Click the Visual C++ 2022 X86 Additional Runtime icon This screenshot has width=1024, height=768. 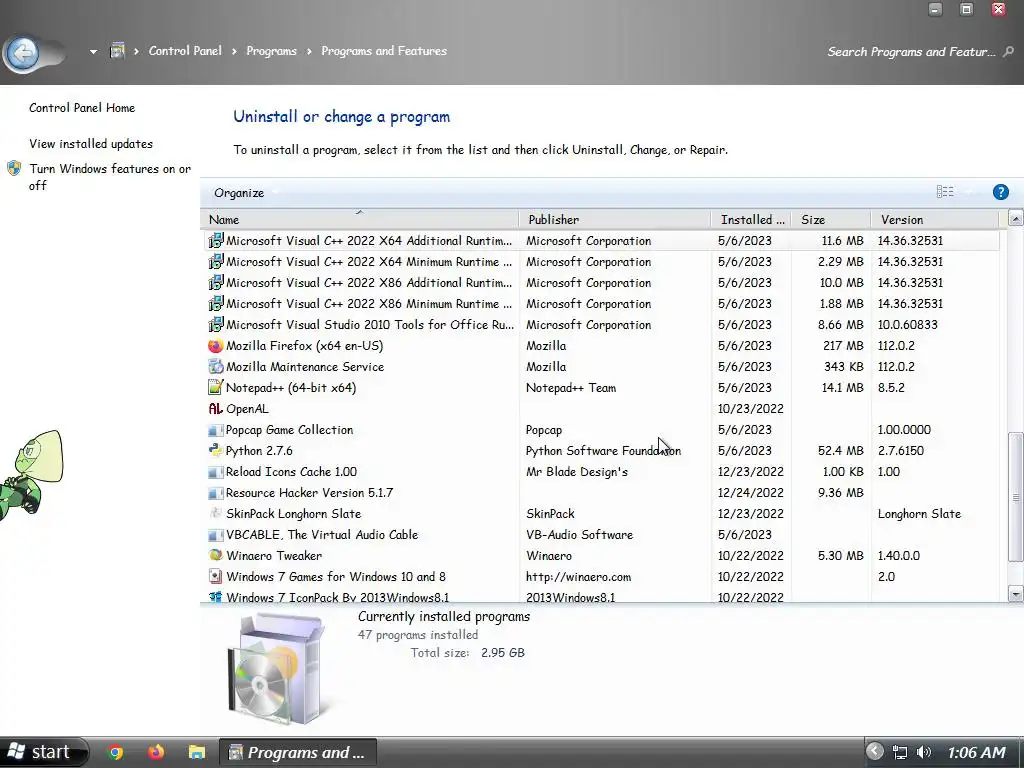point(216,282)
